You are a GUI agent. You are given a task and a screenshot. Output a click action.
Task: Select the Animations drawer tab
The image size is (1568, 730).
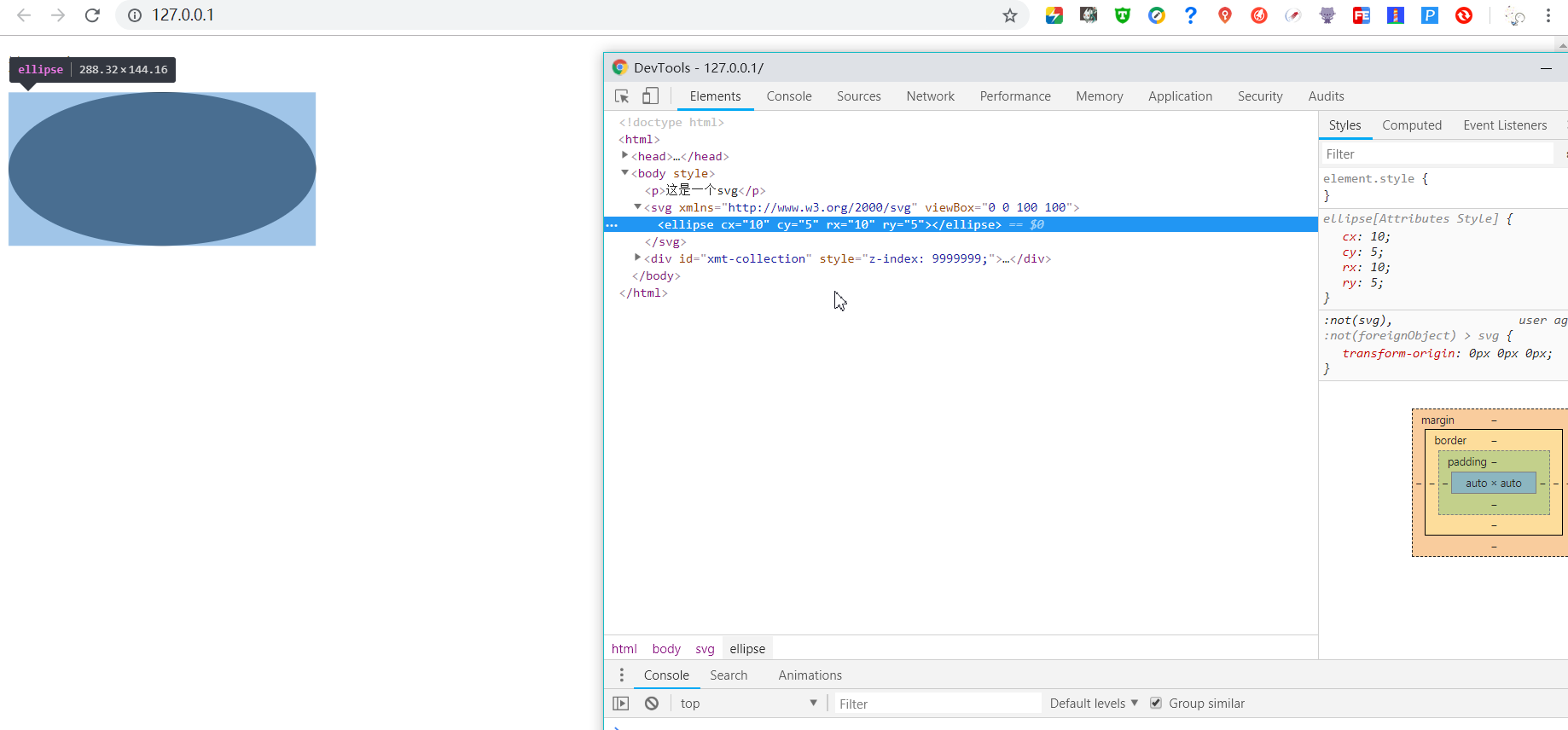pos(810,675)
